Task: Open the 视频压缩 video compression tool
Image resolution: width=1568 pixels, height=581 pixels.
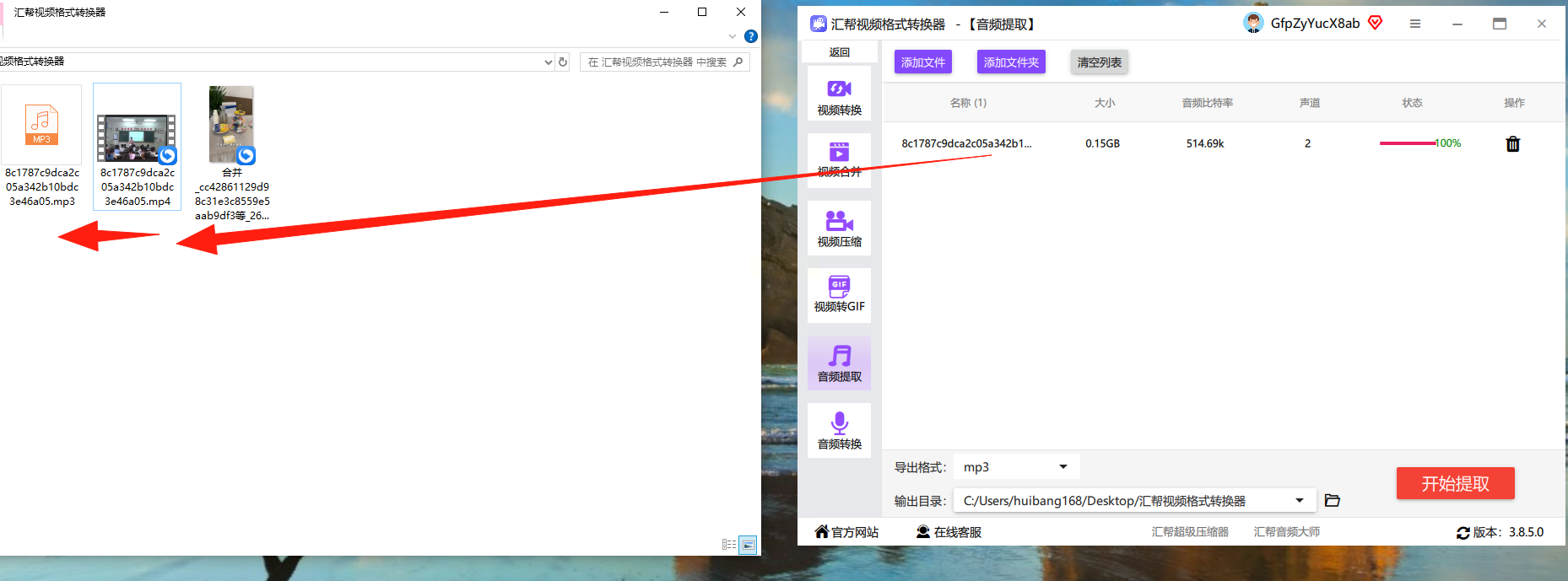Action: point(839,229)
